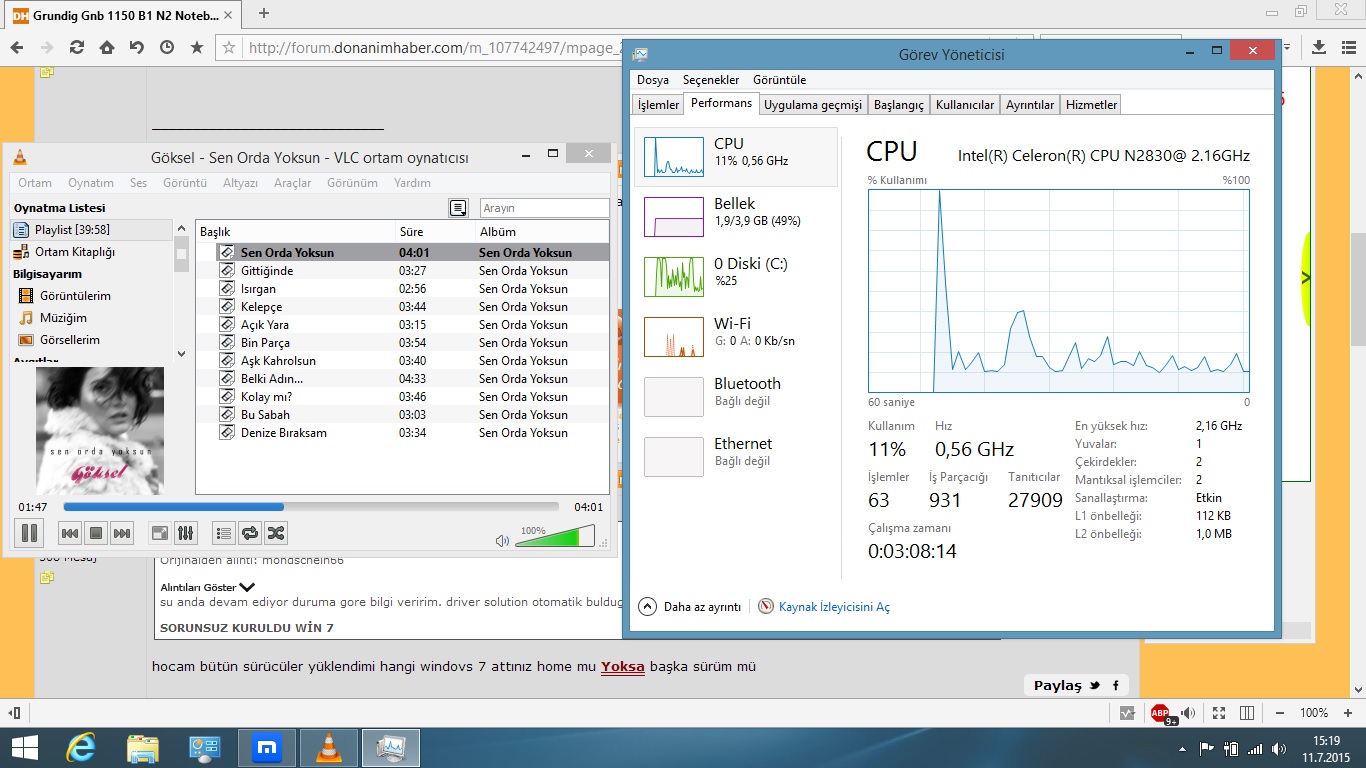Reload page with browser refresh icon
Image resolution: width=1366 pixels, height=768 pixels.
point(76,47)
